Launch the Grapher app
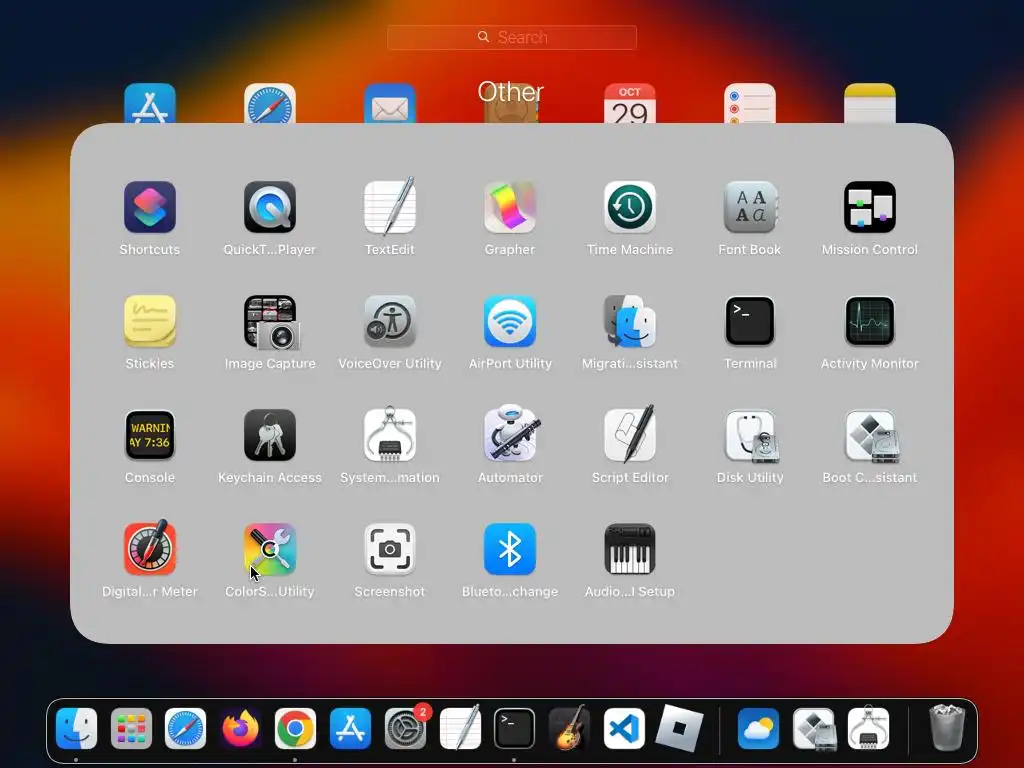The image size is (1024, 768). pyautogui.click(x=510, y=208)
